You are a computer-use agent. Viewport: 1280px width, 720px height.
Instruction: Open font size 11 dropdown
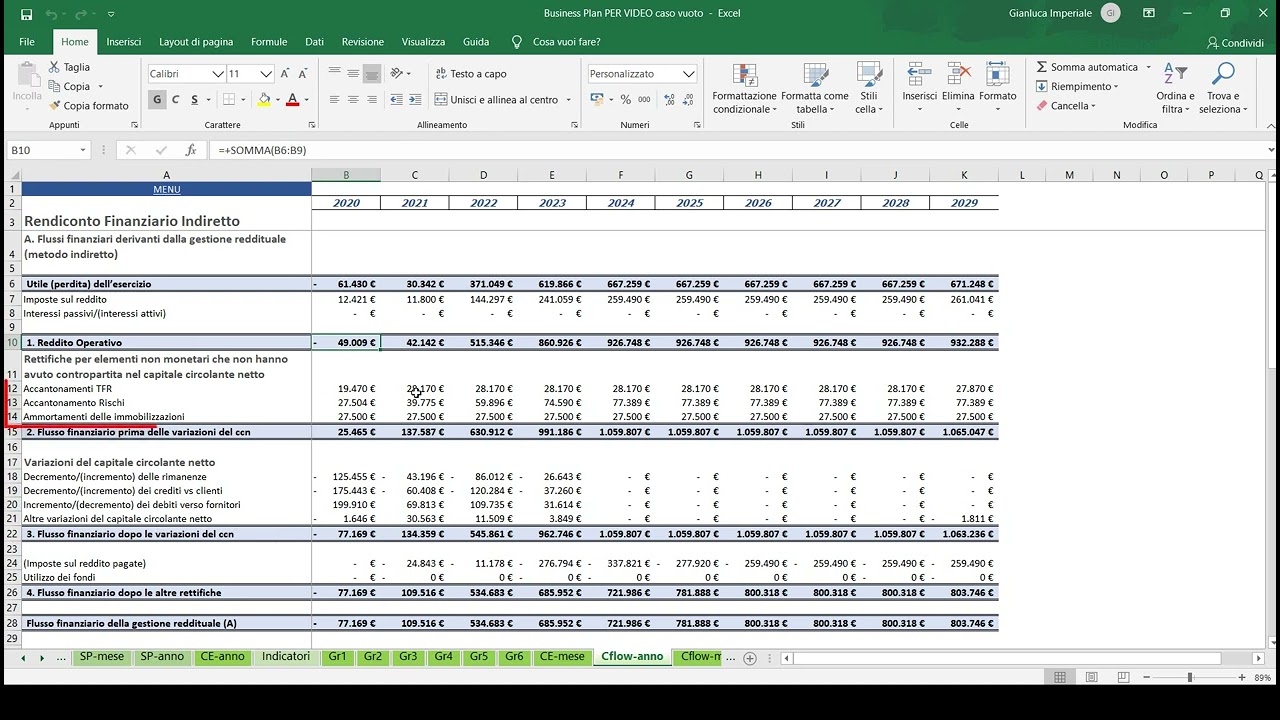[266, 74]
